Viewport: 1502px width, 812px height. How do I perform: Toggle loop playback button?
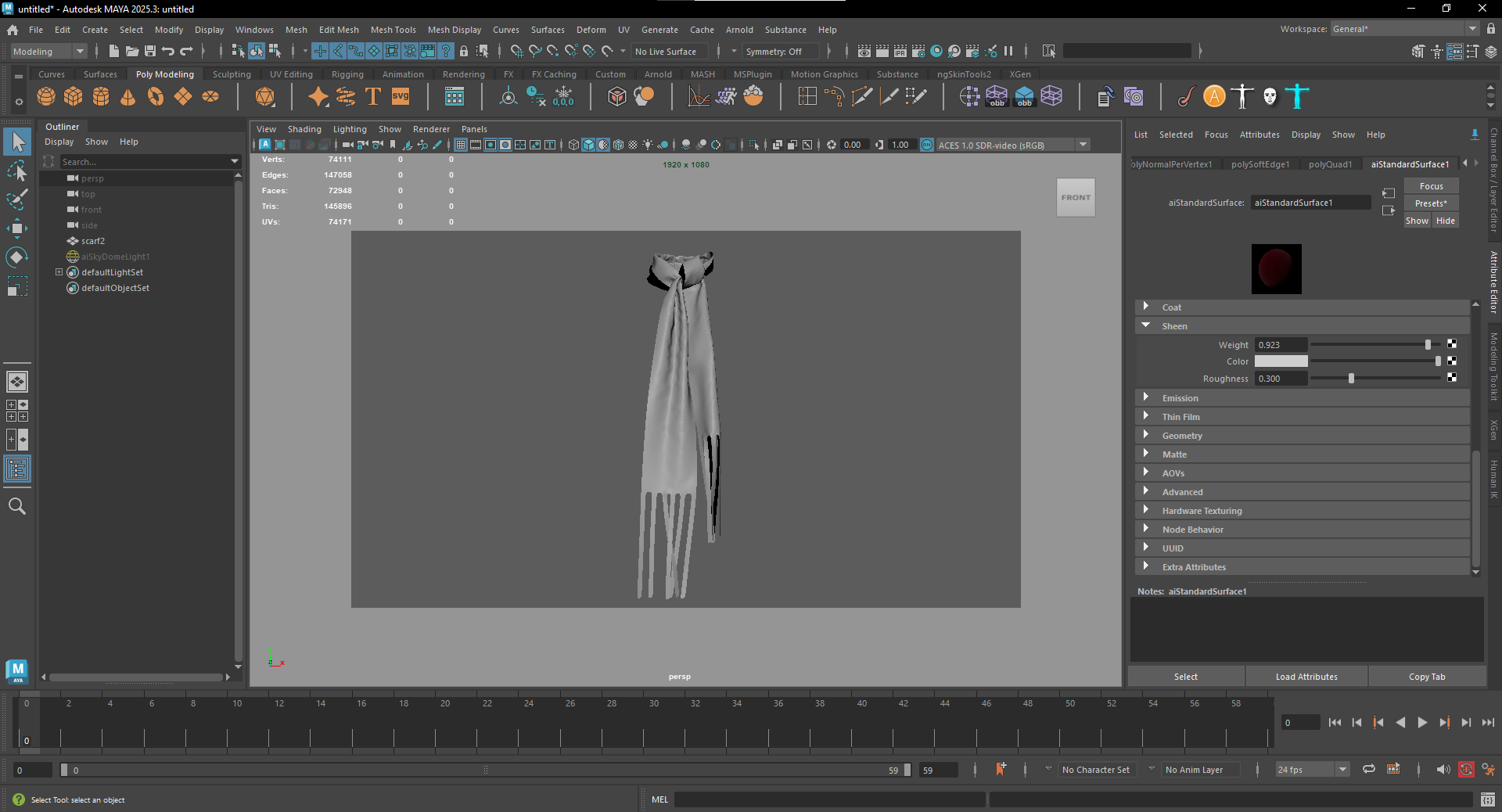pyautogui.click(x=1369, y=770)
